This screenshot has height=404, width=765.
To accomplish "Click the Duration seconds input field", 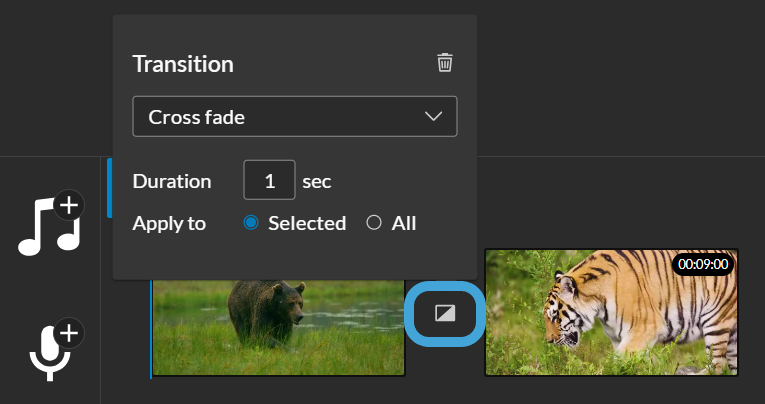I will (269, 180).
